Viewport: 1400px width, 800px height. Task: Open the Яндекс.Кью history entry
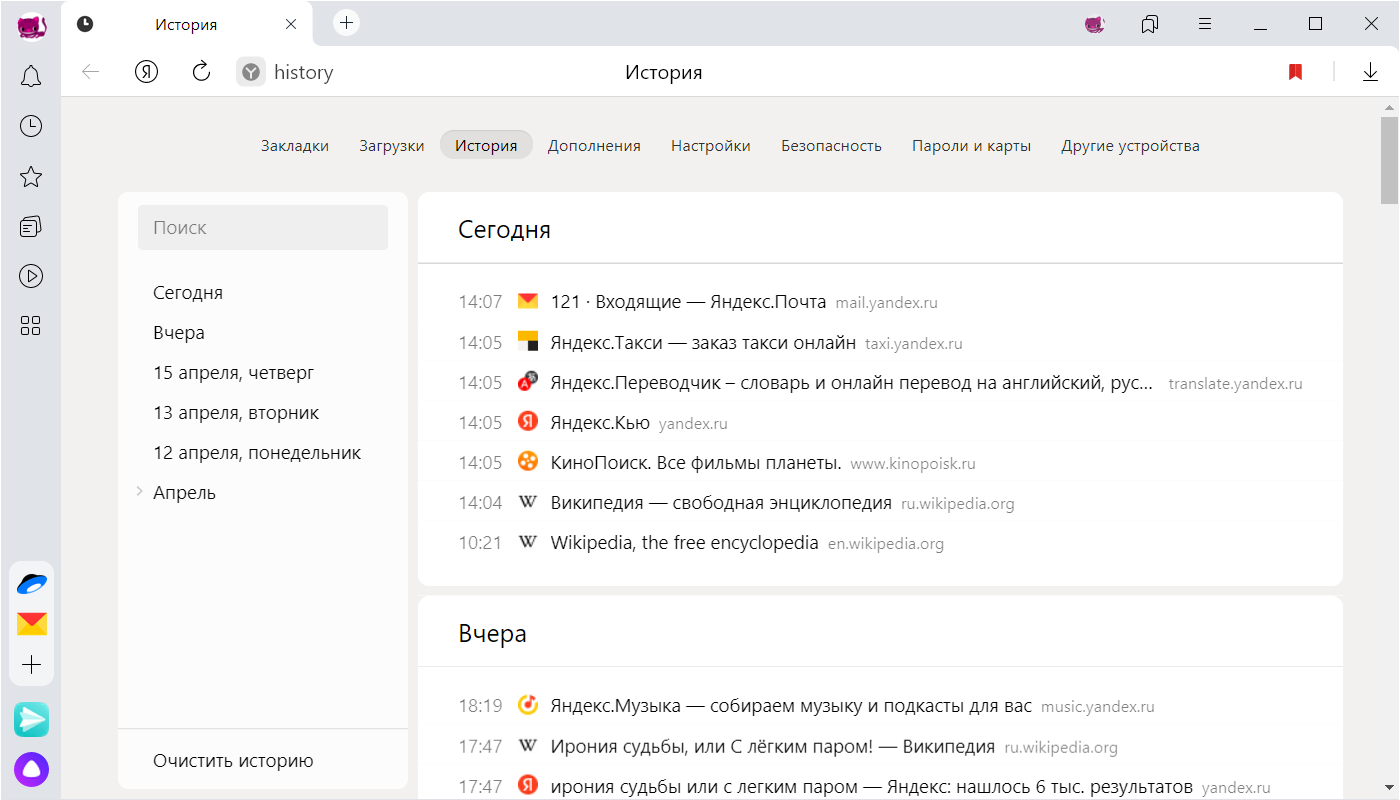click(x=600, y=423)
